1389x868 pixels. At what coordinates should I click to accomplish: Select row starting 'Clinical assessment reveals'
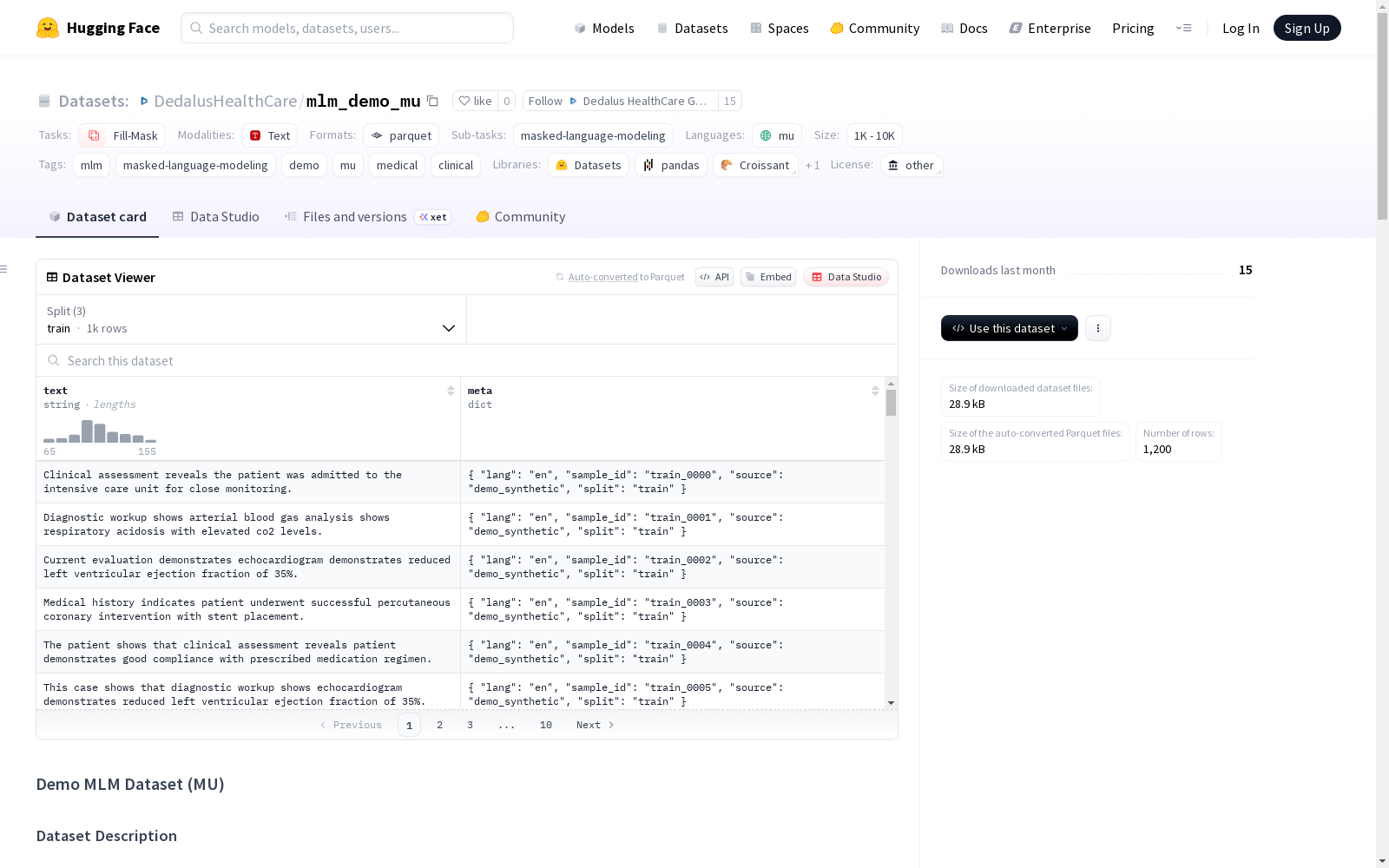click(x=460, y=482)
